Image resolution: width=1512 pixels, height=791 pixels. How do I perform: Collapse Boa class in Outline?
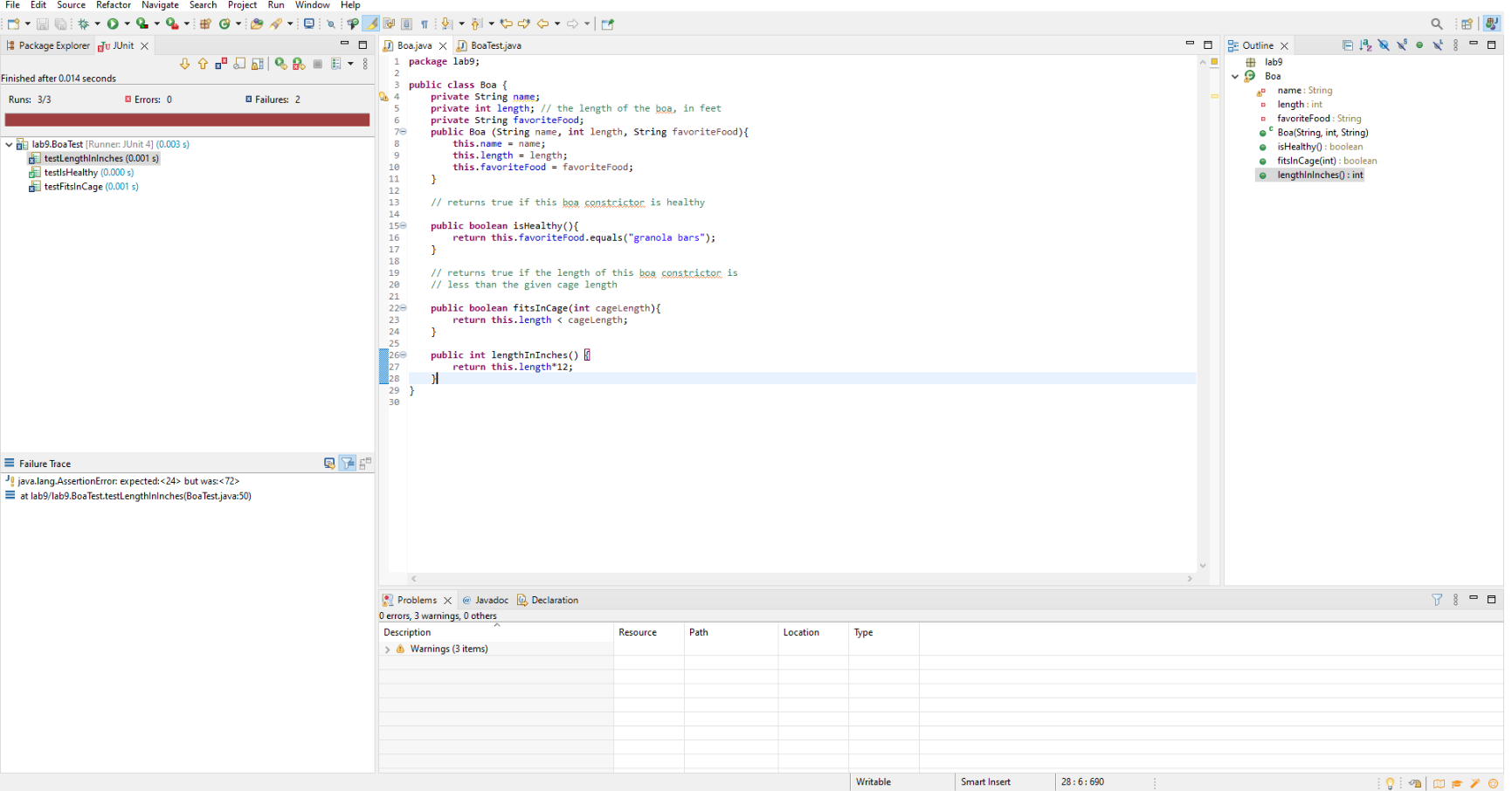pyautogui.click(x=1235, y=76)
